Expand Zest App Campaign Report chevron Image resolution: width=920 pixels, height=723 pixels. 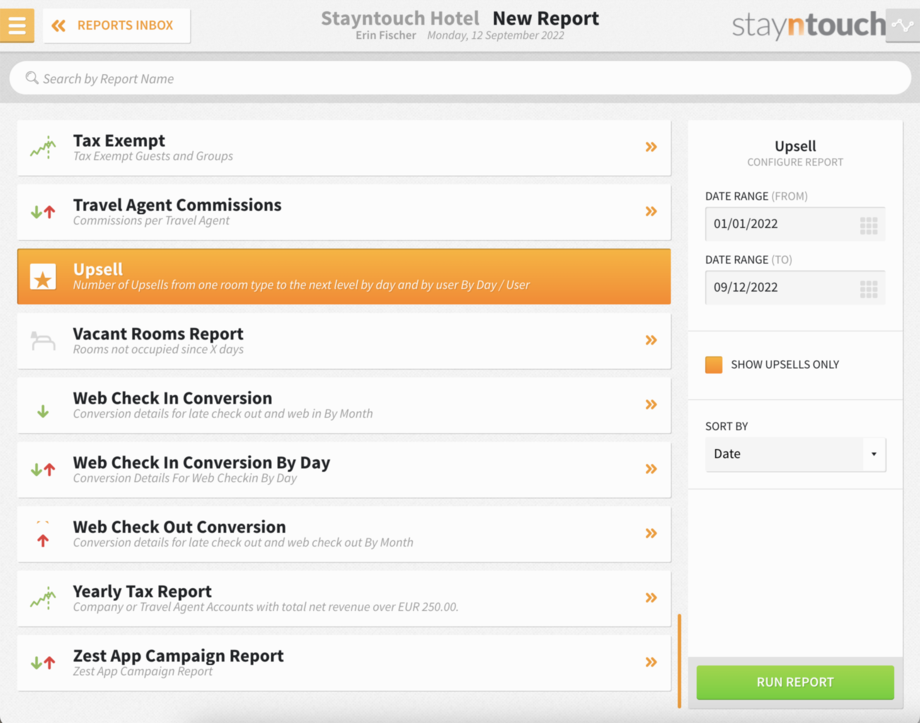(651, 662)
